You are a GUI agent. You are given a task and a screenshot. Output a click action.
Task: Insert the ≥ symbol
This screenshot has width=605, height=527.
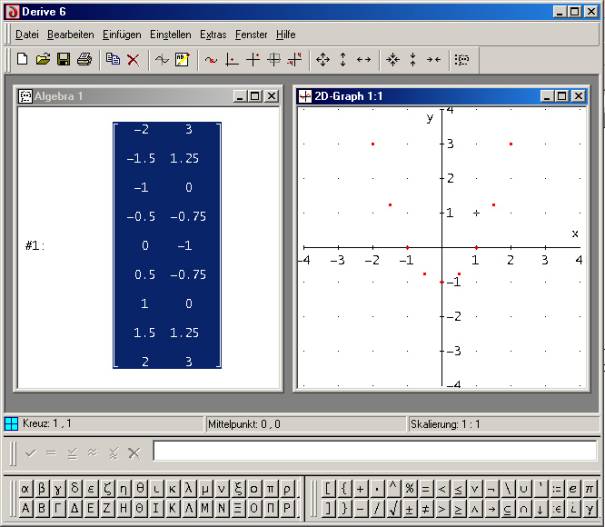458,508
